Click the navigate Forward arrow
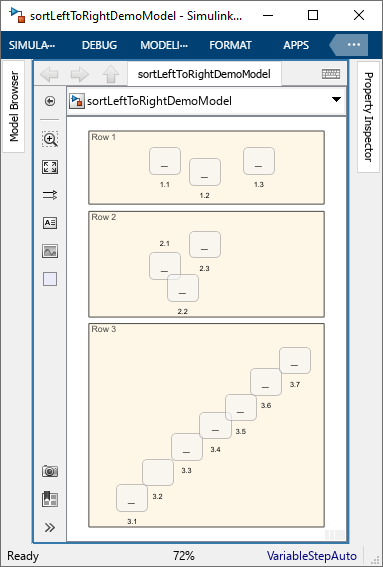The height and width of the screenshot is (567, 383). 80,74
